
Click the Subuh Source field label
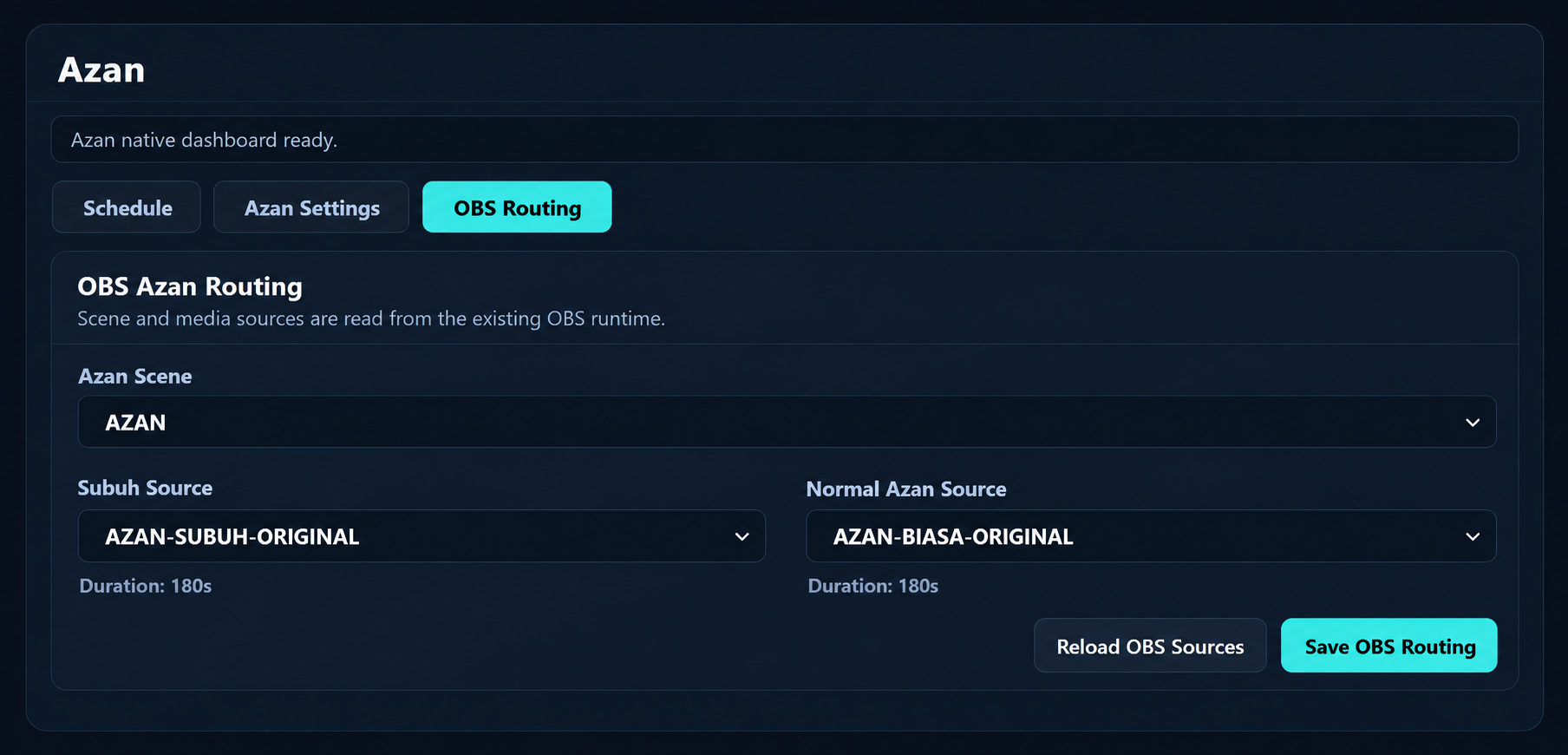click(145, 488)
